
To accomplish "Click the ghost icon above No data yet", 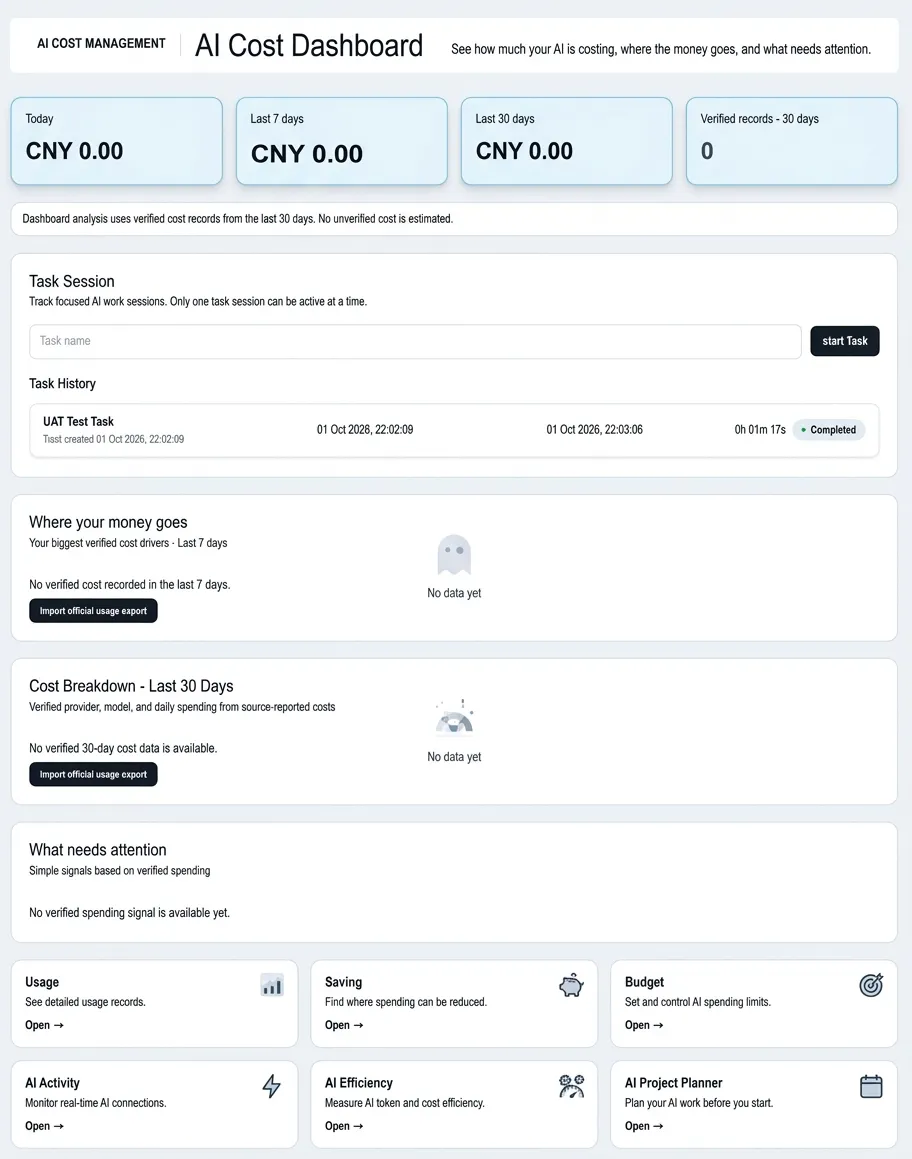I will pos(454,554).
